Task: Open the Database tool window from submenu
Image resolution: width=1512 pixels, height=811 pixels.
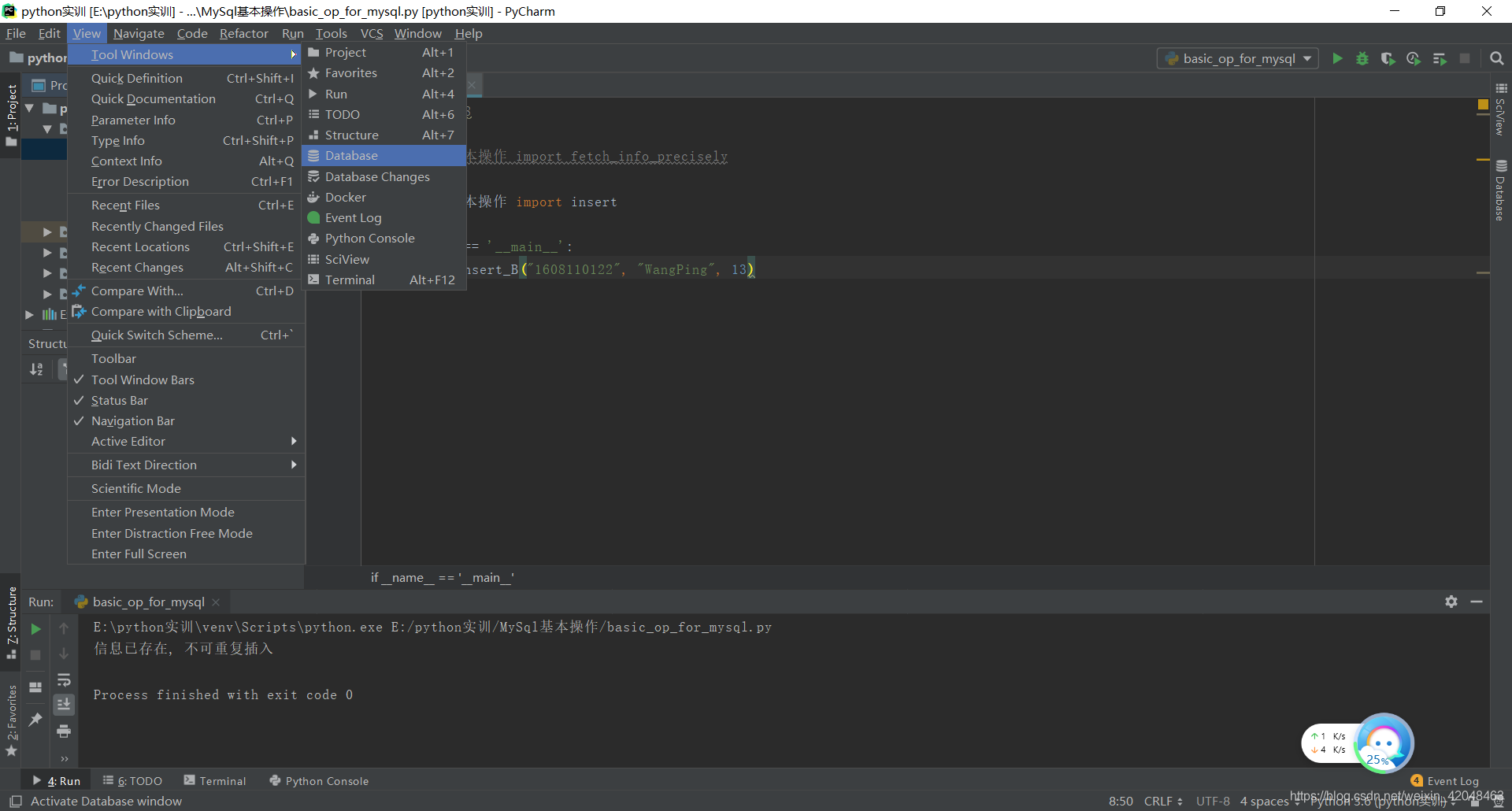Action: 384,156
